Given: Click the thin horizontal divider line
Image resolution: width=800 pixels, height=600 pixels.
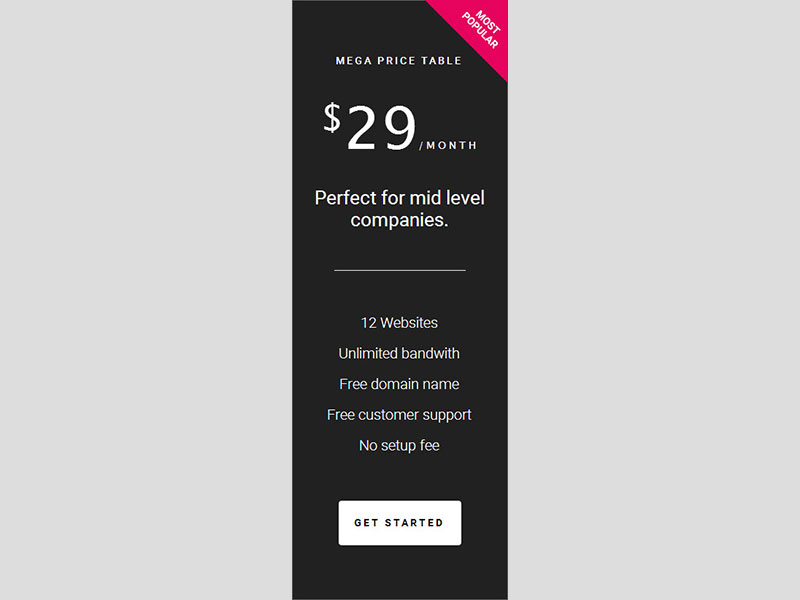Looking at the screenshot, I should tap(399, 270).
